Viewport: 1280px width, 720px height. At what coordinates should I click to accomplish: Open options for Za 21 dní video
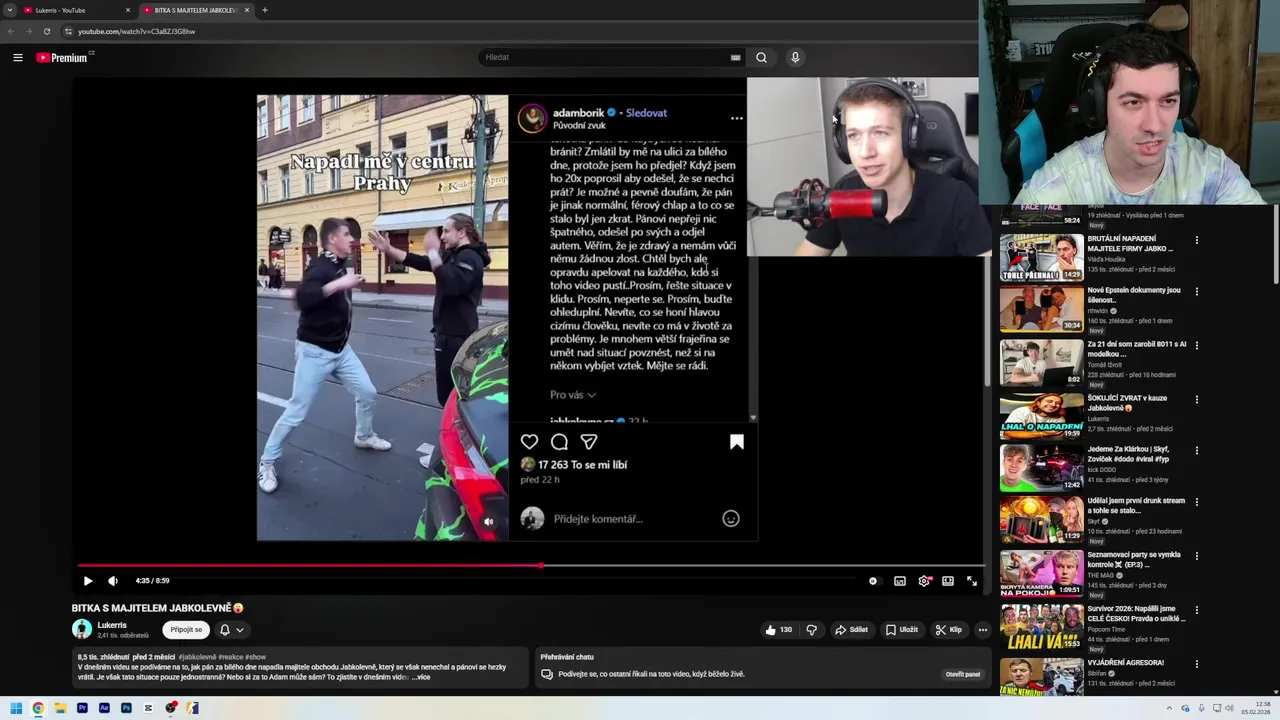coord(1196,346)
